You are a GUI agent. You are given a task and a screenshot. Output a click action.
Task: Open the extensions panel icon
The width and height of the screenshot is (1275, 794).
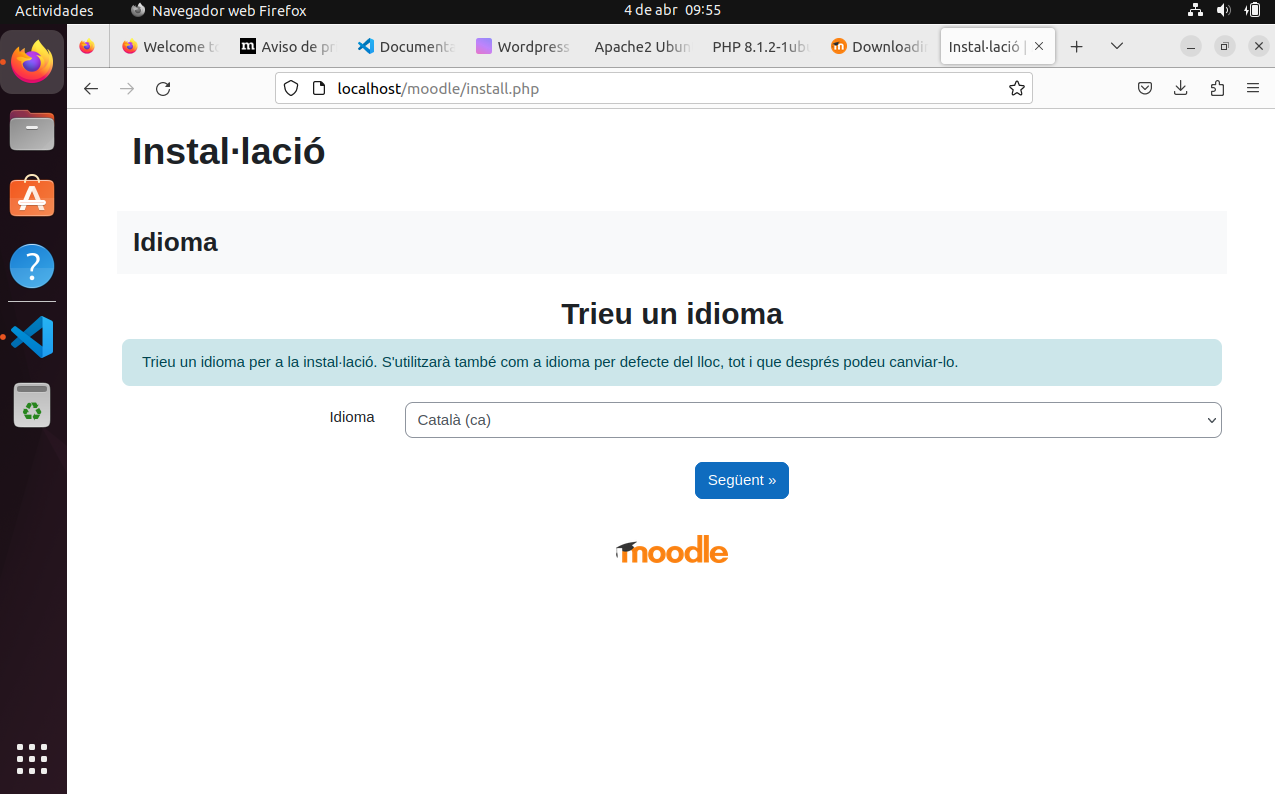click(1217, 88)
